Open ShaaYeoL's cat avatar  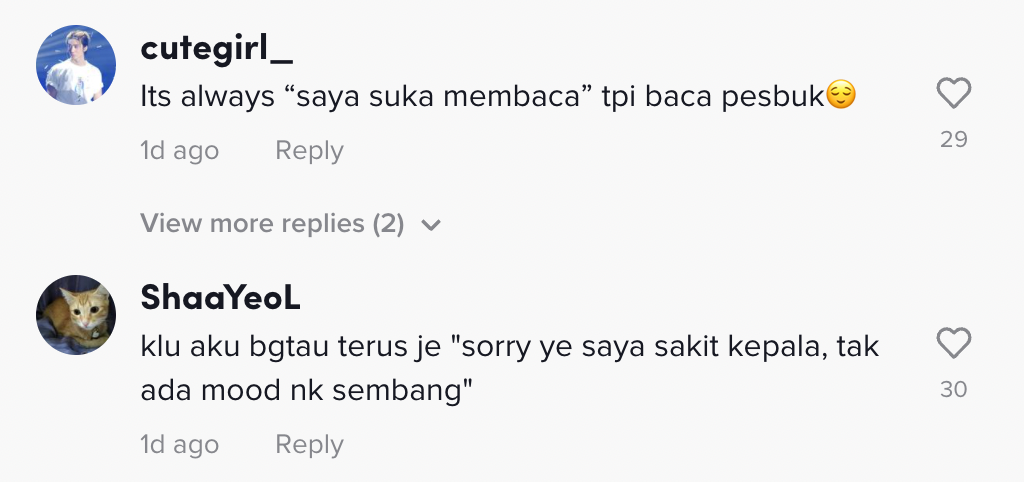tap(76, 314)
